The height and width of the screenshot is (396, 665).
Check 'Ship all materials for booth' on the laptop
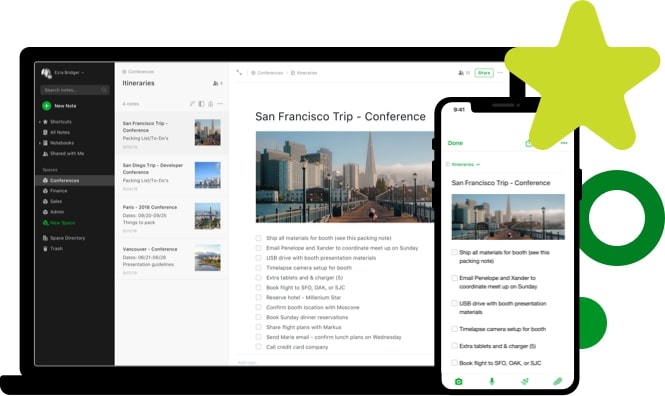[258, 238]
